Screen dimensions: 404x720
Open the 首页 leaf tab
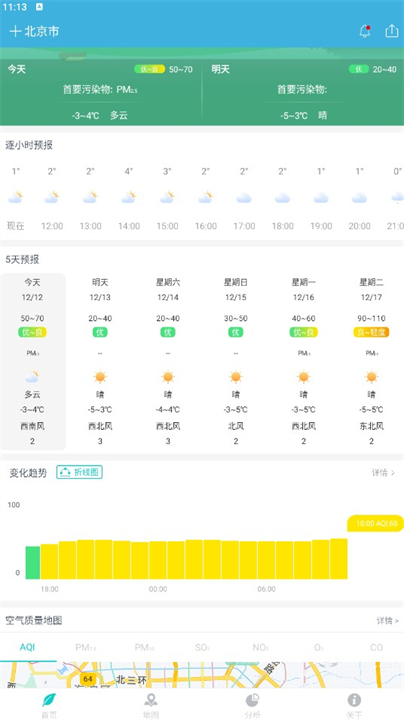coord(49,706)
